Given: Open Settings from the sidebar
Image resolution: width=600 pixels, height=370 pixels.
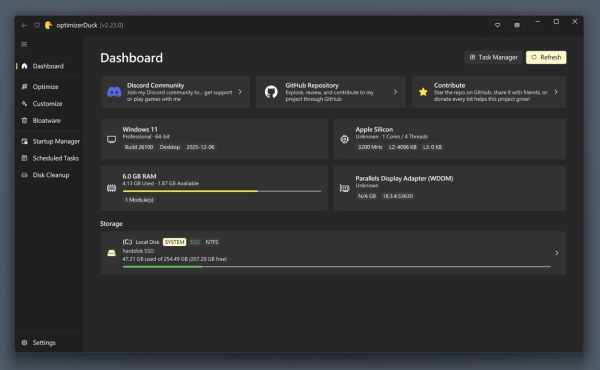Looking at the screenshot, I should [49, 342].
